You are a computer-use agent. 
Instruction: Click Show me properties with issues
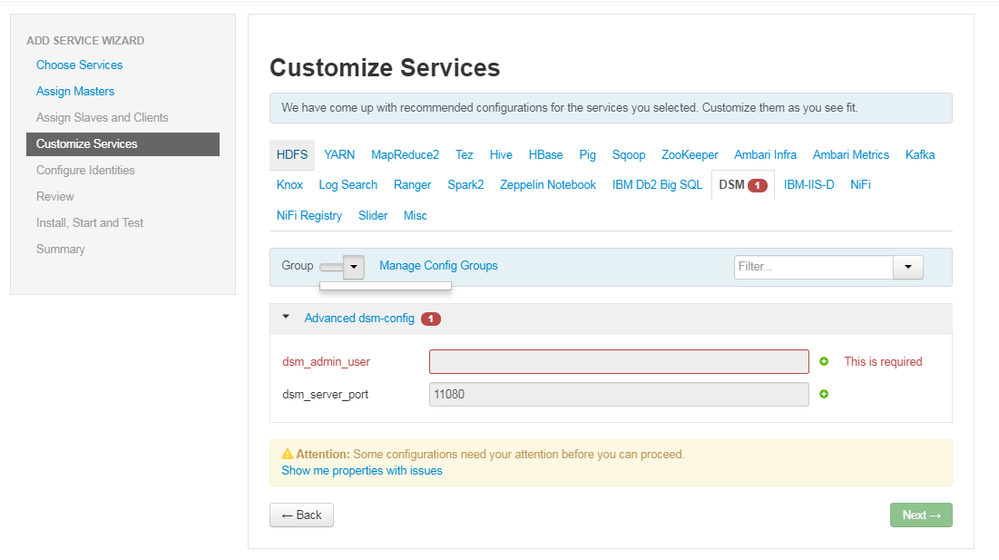tap(362, 470)
